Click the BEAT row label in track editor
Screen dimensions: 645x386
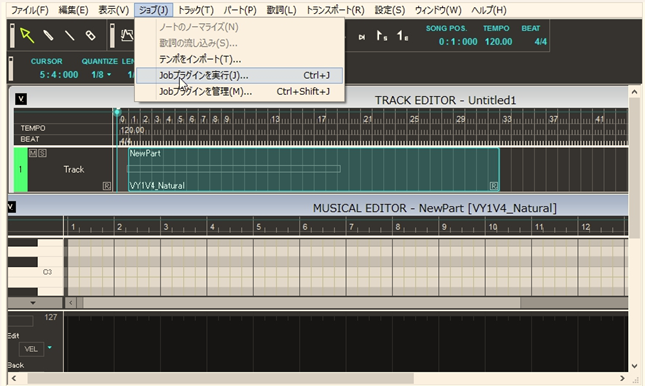tap(30, 139)
